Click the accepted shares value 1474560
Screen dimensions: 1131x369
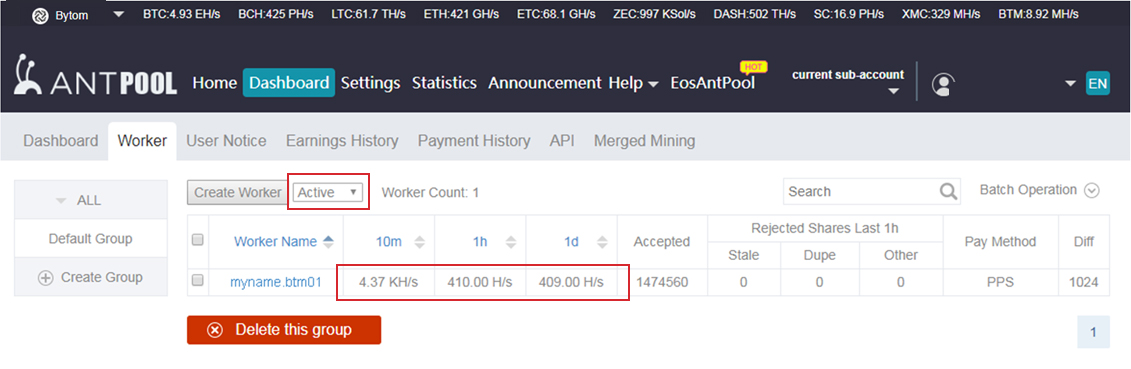click(662, 283)
